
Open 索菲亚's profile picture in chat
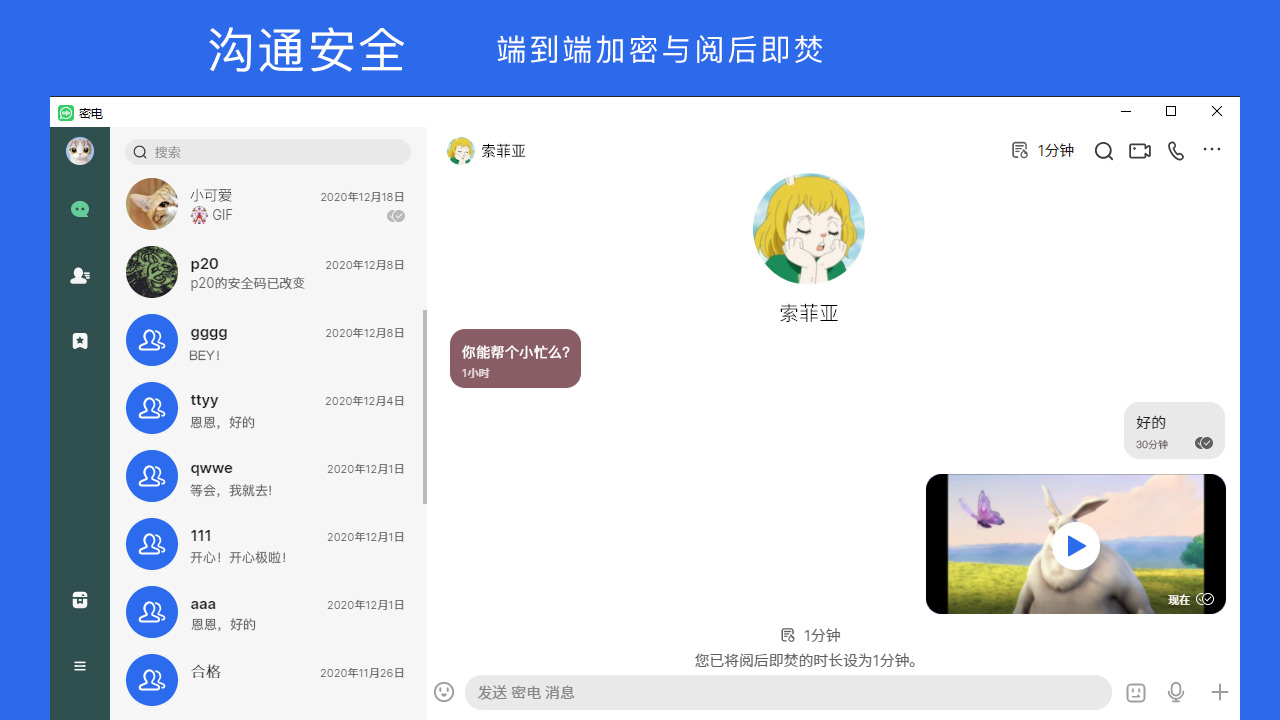click(x=808, y=228)
